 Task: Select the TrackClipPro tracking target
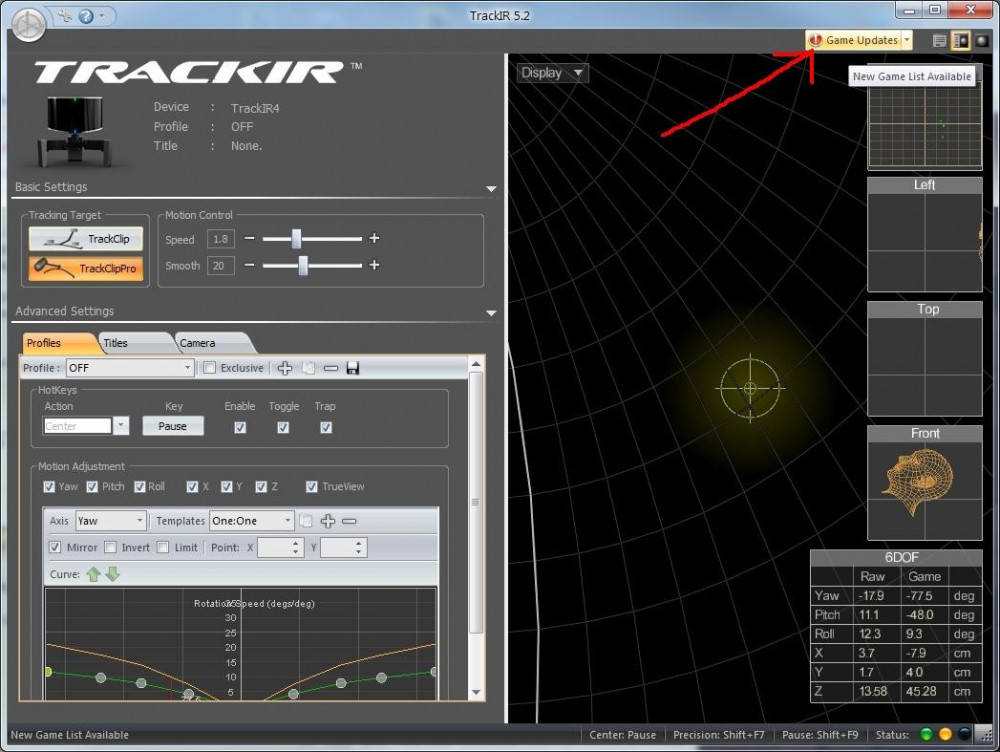pyautogui.click(x=85, y=268)
